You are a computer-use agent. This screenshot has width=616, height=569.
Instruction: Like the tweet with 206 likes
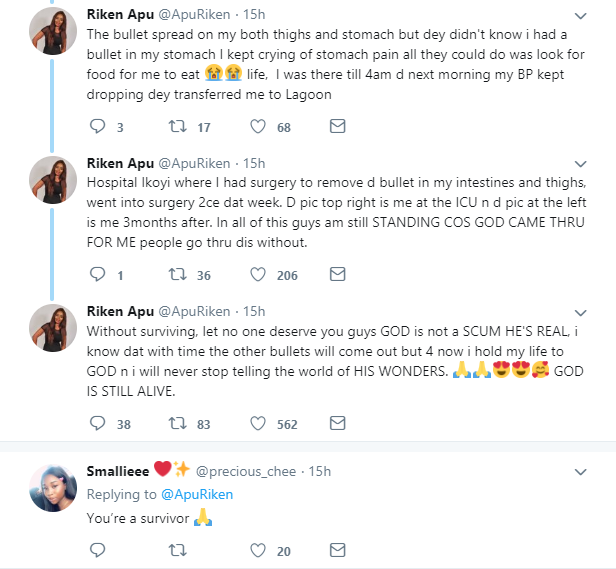tap(257, 274)
